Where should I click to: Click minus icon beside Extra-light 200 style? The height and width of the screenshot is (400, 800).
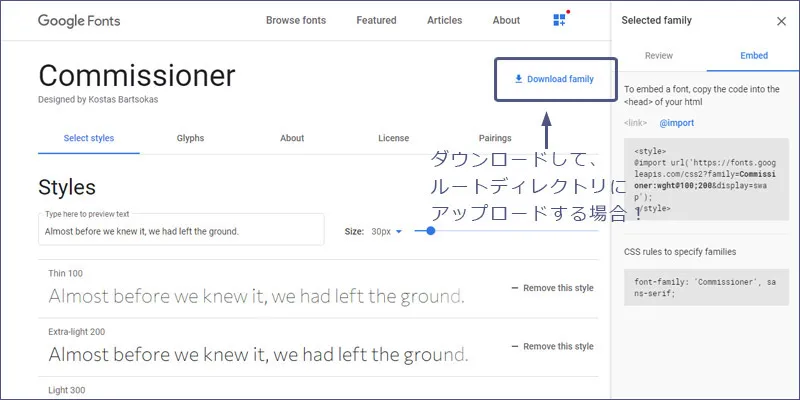point(514,346)
